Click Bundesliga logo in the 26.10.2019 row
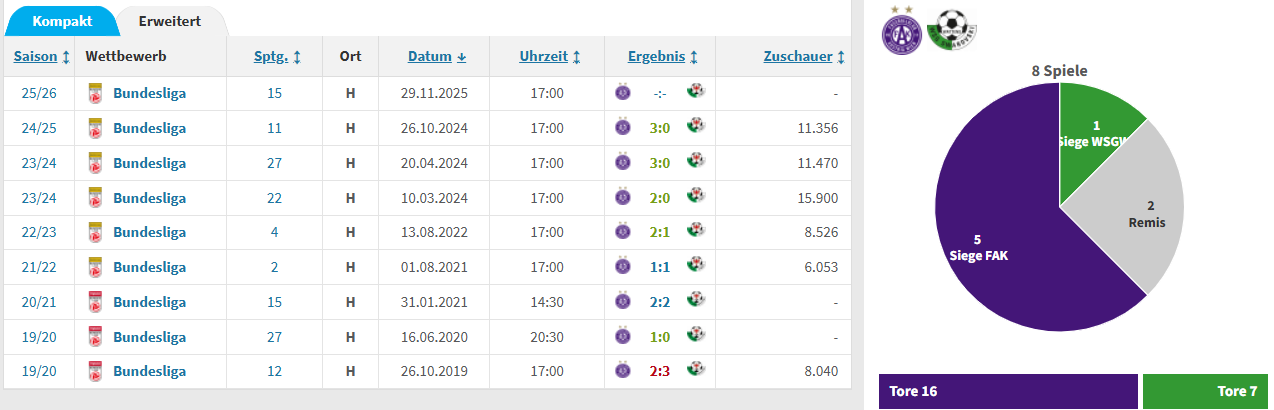 pyautogui.click(x=96, y=371)
